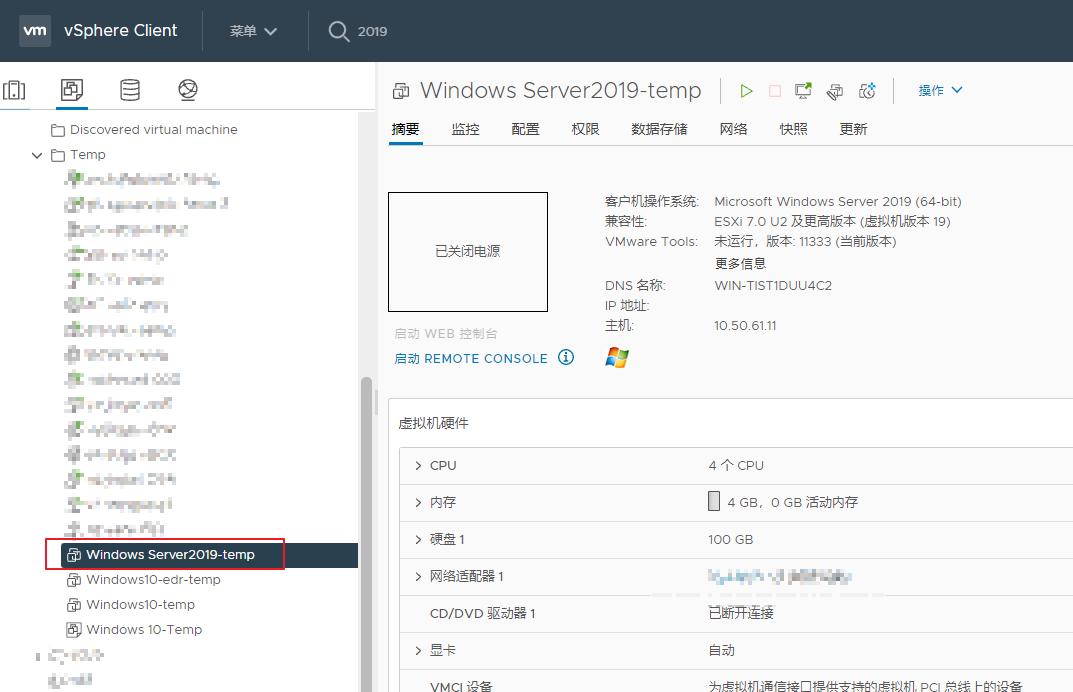This screenshot has width=1073, height=692.
Task: Power on the VM with green play icon
Action: tap(746, 91)
